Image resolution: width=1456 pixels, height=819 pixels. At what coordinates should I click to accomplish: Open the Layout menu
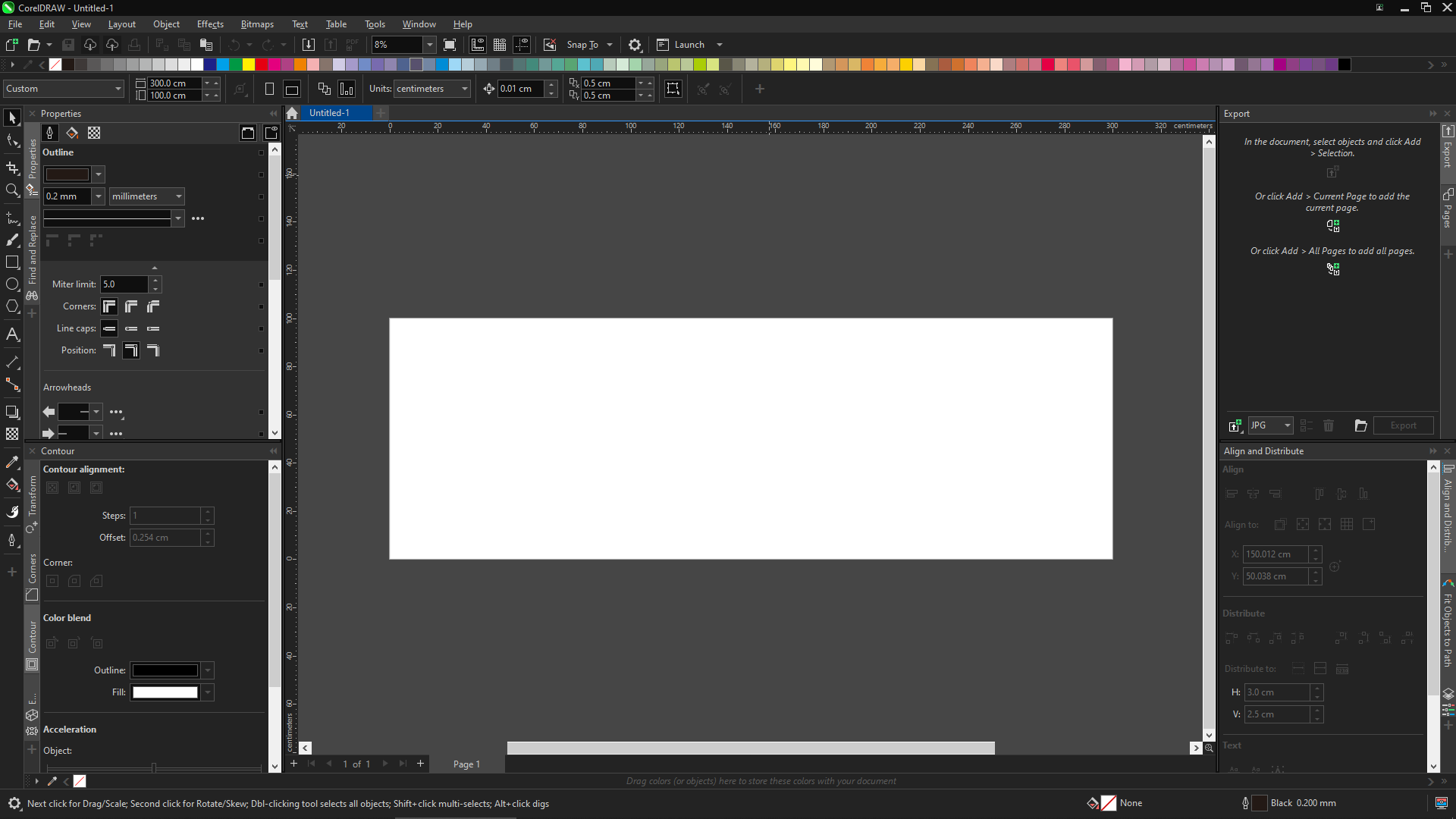point(121,24)
